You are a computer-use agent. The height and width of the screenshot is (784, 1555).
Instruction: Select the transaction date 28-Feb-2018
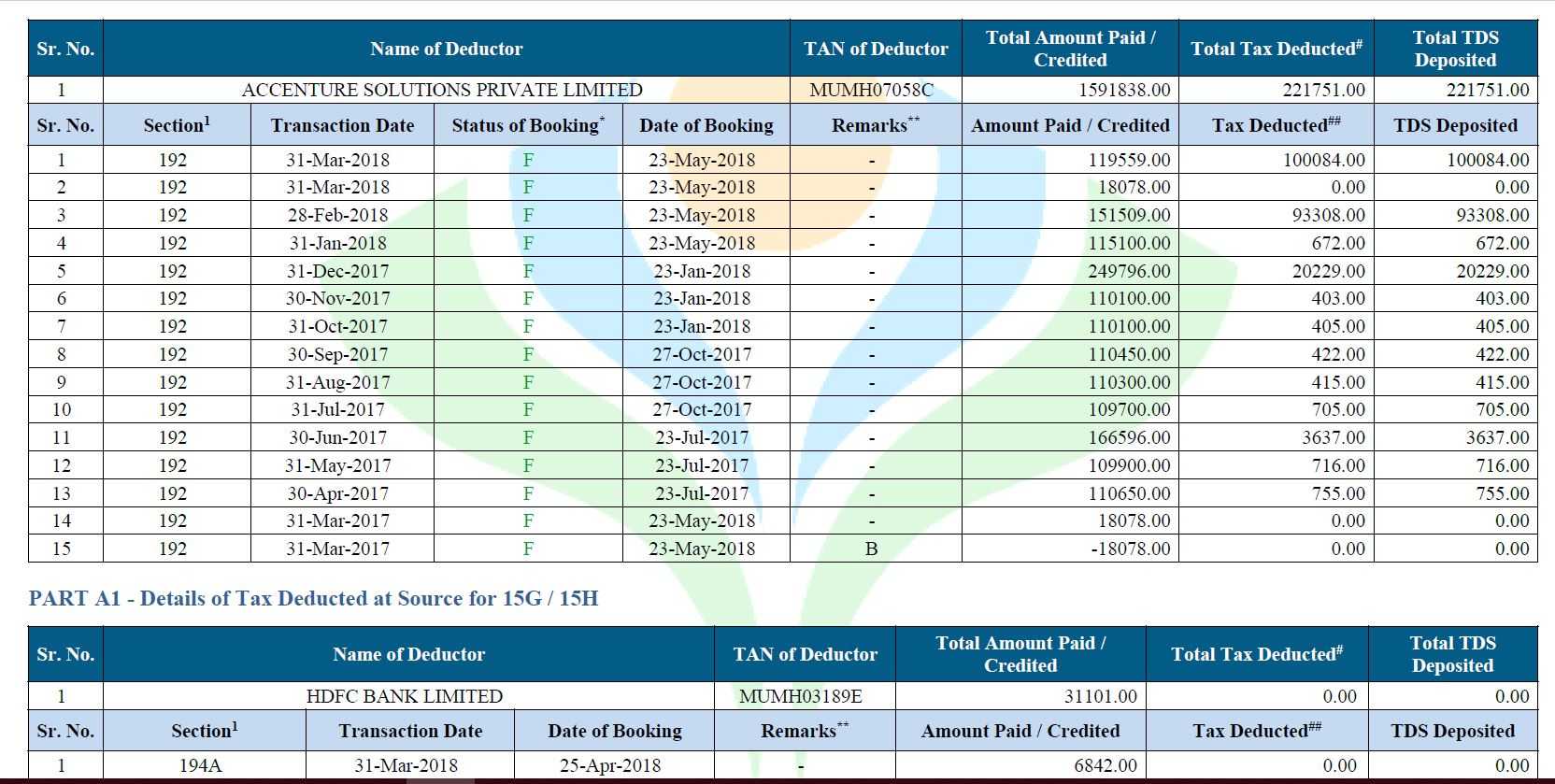pyautogui.click(x=337, y=215)
